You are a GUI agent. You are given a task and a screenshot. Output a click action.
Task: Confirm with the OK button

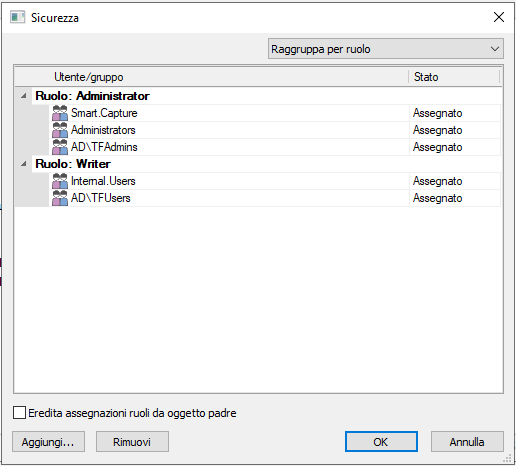pos(381,442)
